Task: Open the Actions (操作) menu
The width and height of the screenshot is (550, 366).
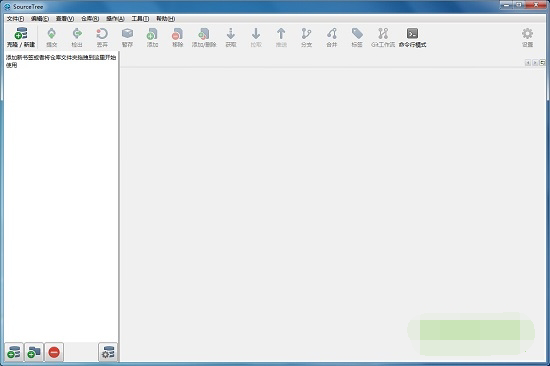Action: tap(115, 19)
